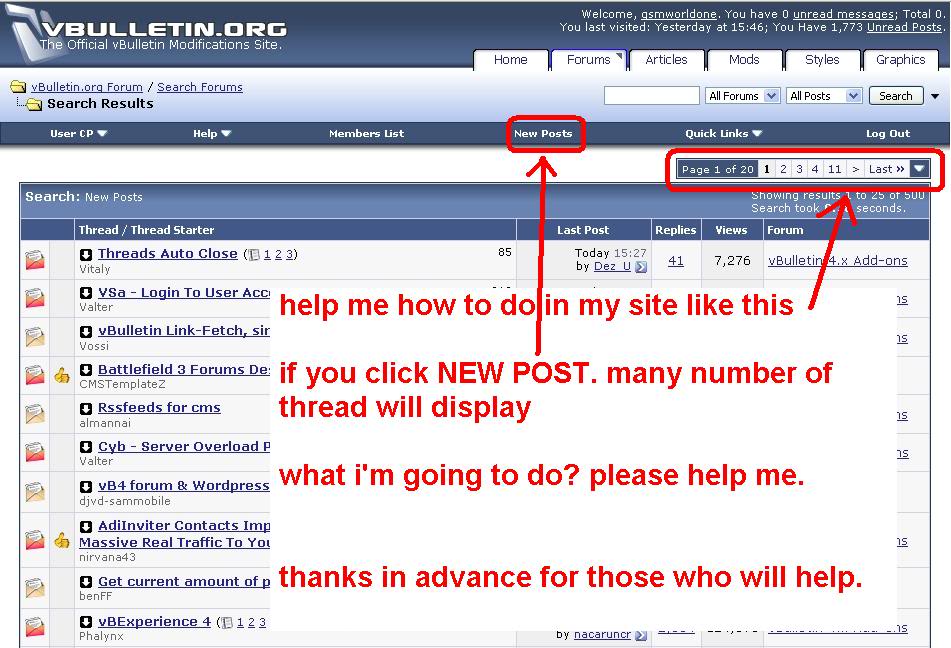Open the arrow on the Forums tab
Viewport: 951px width, 648px height.
(x=619, y=56)
